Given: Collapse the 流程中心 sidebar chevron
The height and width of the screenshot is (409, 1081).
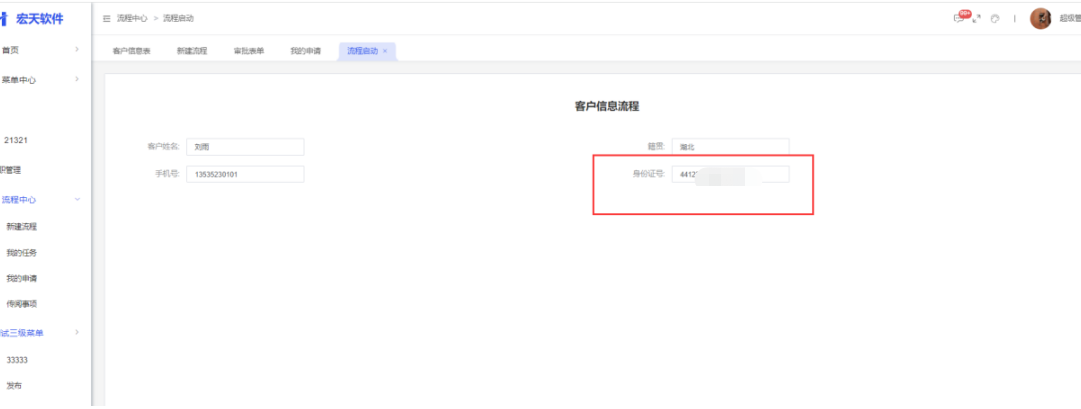Looking at the screenshot, I should point(77,199).
